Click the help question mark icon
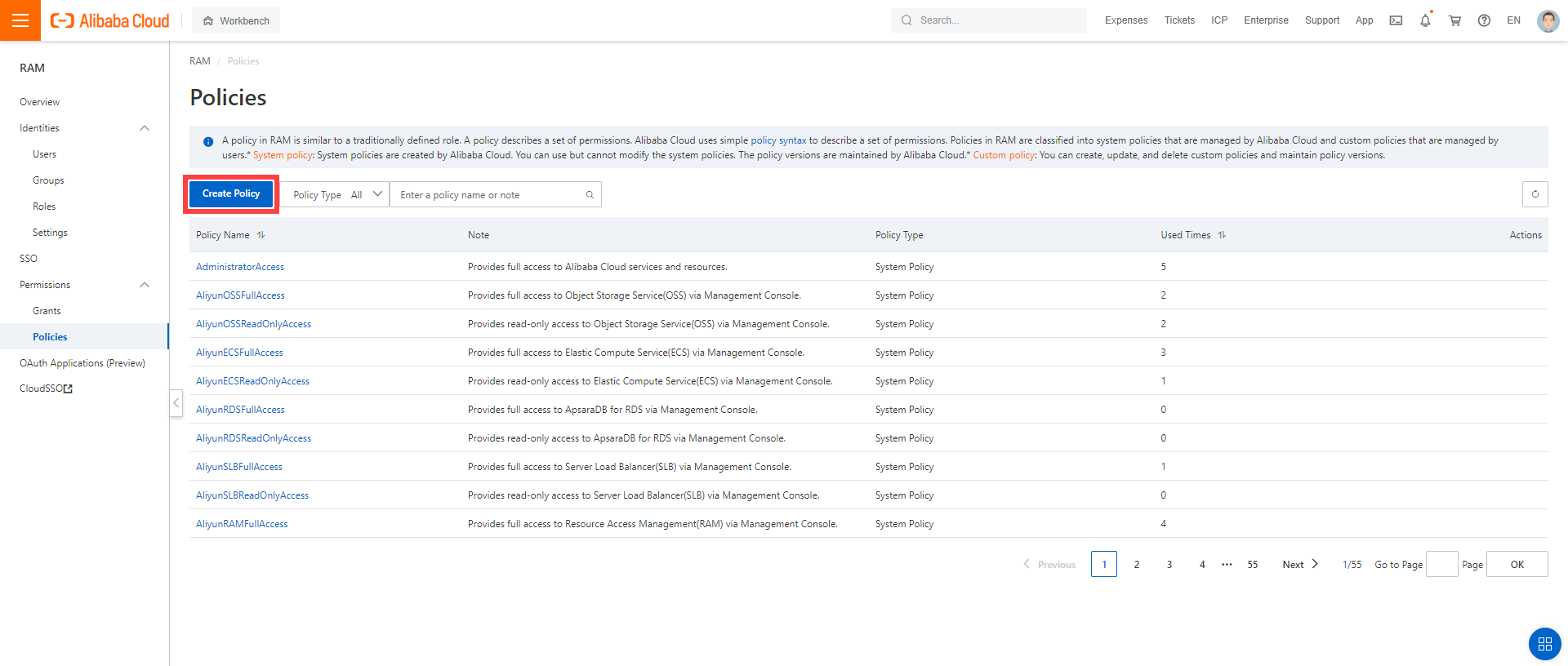Screen dimensions: 1568x666 1484,20
